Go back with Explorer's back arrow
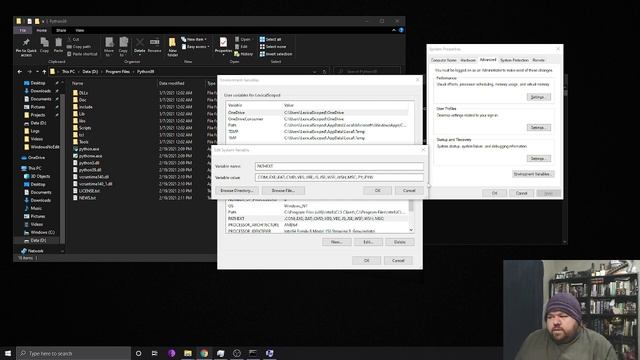The height and width of the screenshot is (360, 640). point(20,71)
